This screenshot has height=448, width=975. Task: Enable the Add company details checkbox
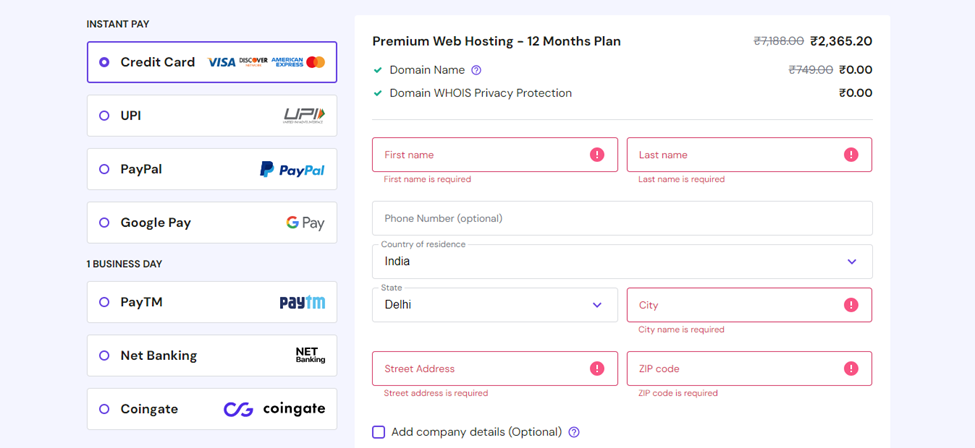coord(379,432)
